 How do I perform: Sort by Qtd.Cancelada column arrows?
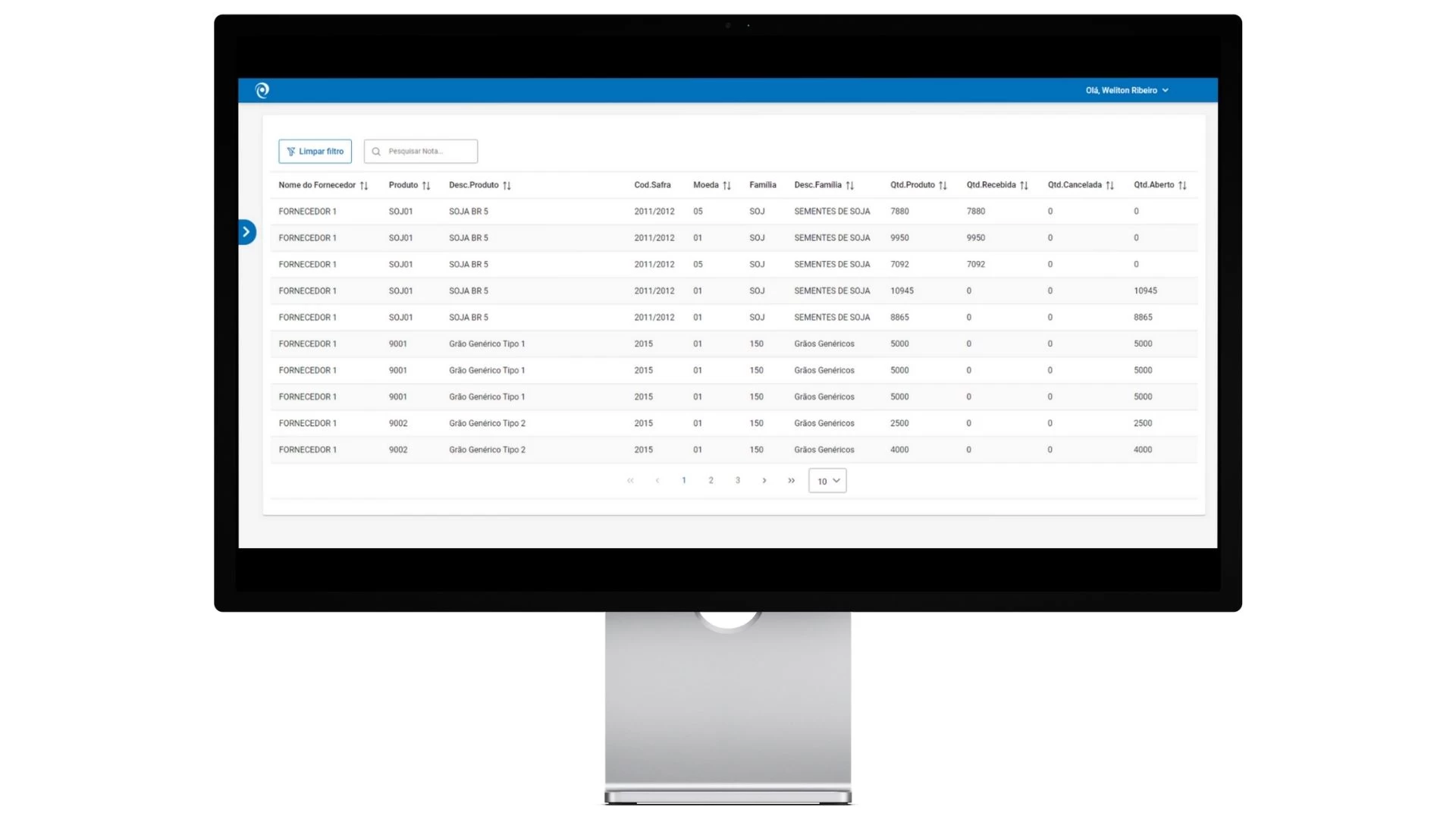(1109, 186)
